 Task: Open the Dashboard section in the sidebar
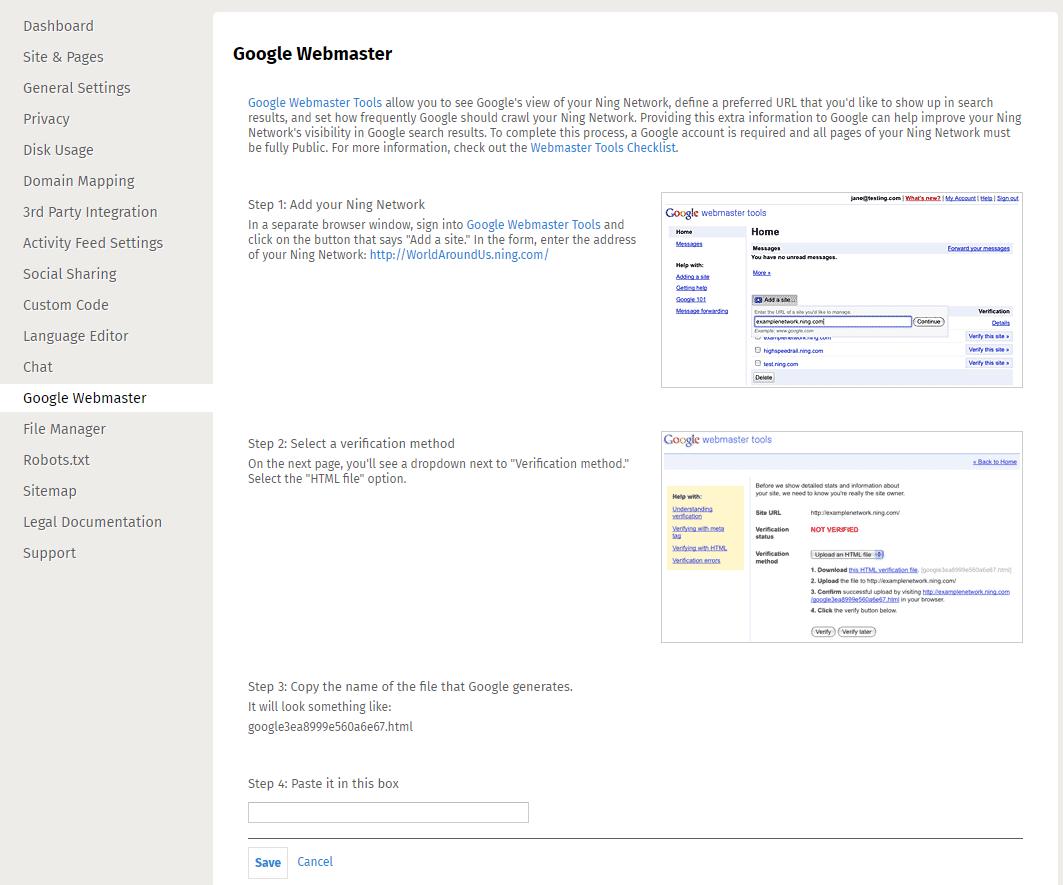tap(58, 26)
